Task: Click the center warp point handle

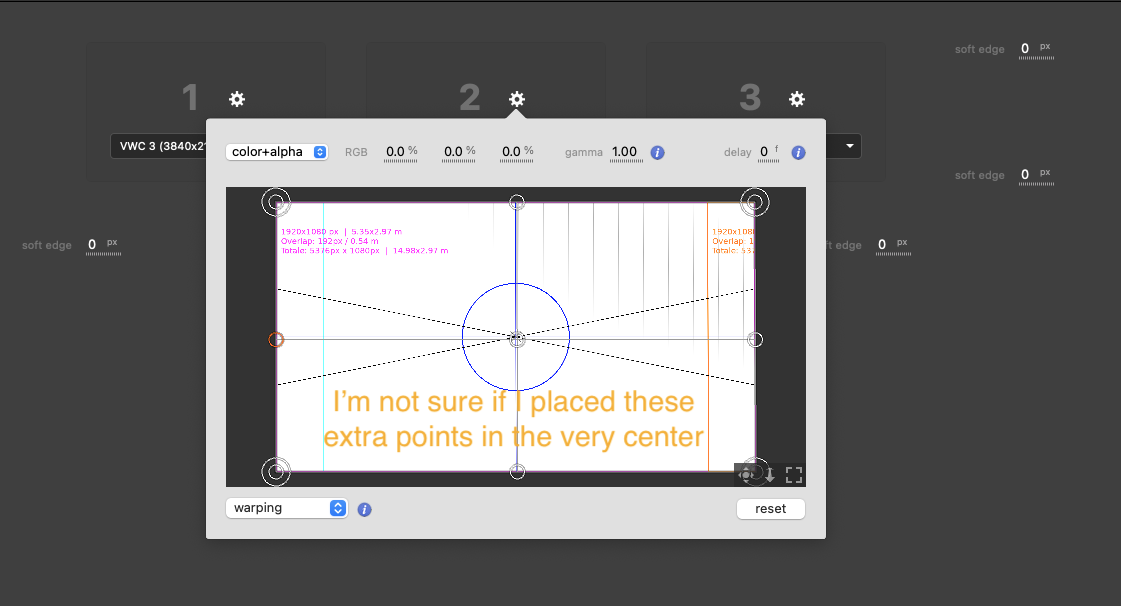Action: click(516, 340)
